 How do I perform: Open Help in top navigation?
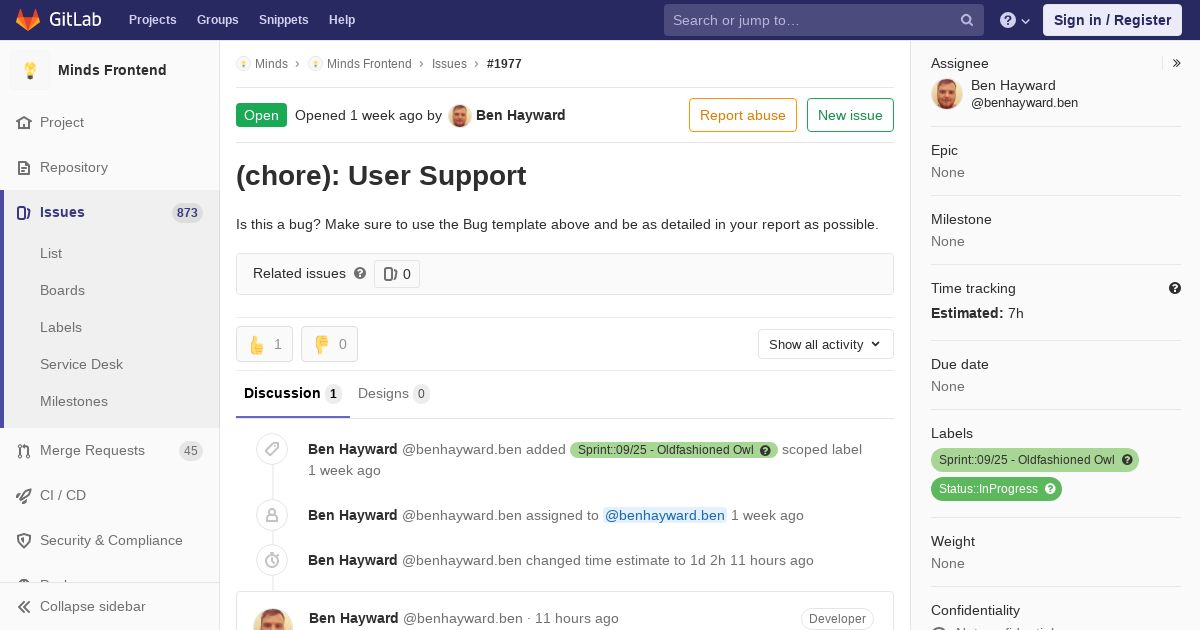click(342, 20)
